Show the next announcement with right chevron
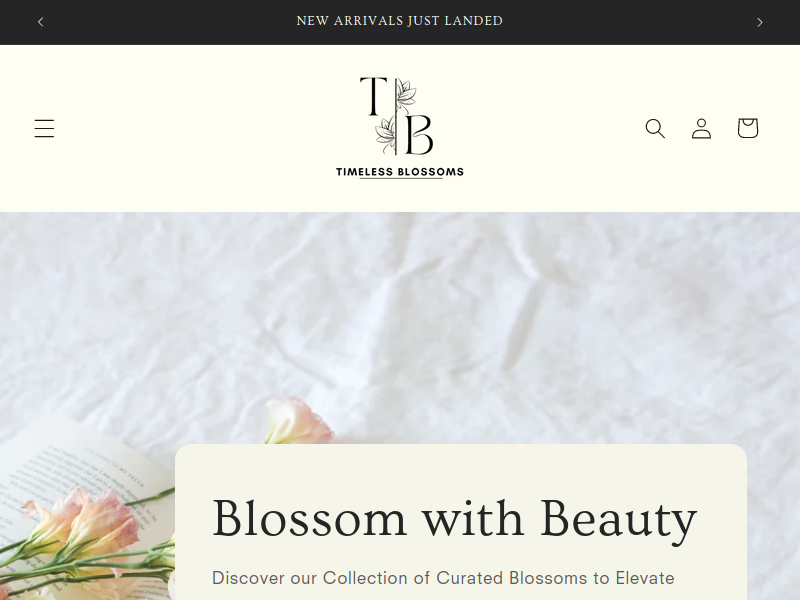This screenshot has height=600, width=800. [x=760, y=22]
